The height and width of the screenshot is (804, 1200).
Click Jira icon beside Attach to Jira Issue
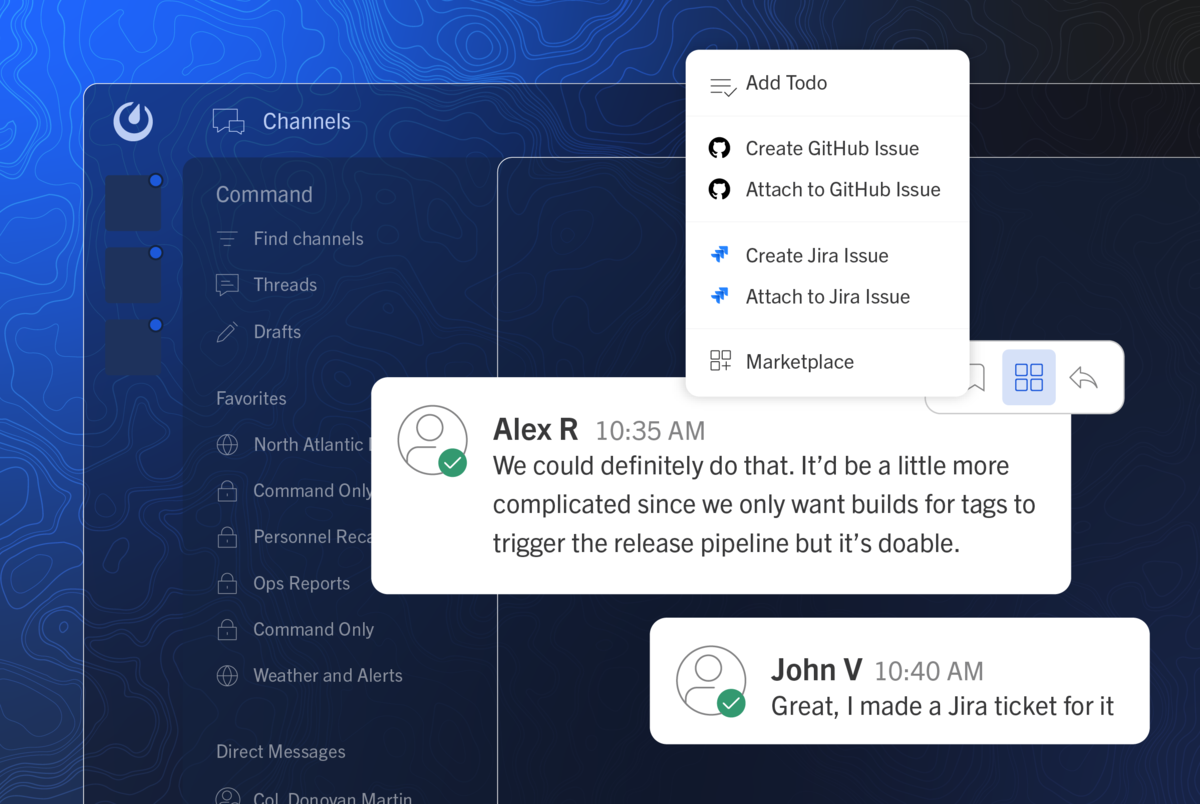tap(719, 296)
